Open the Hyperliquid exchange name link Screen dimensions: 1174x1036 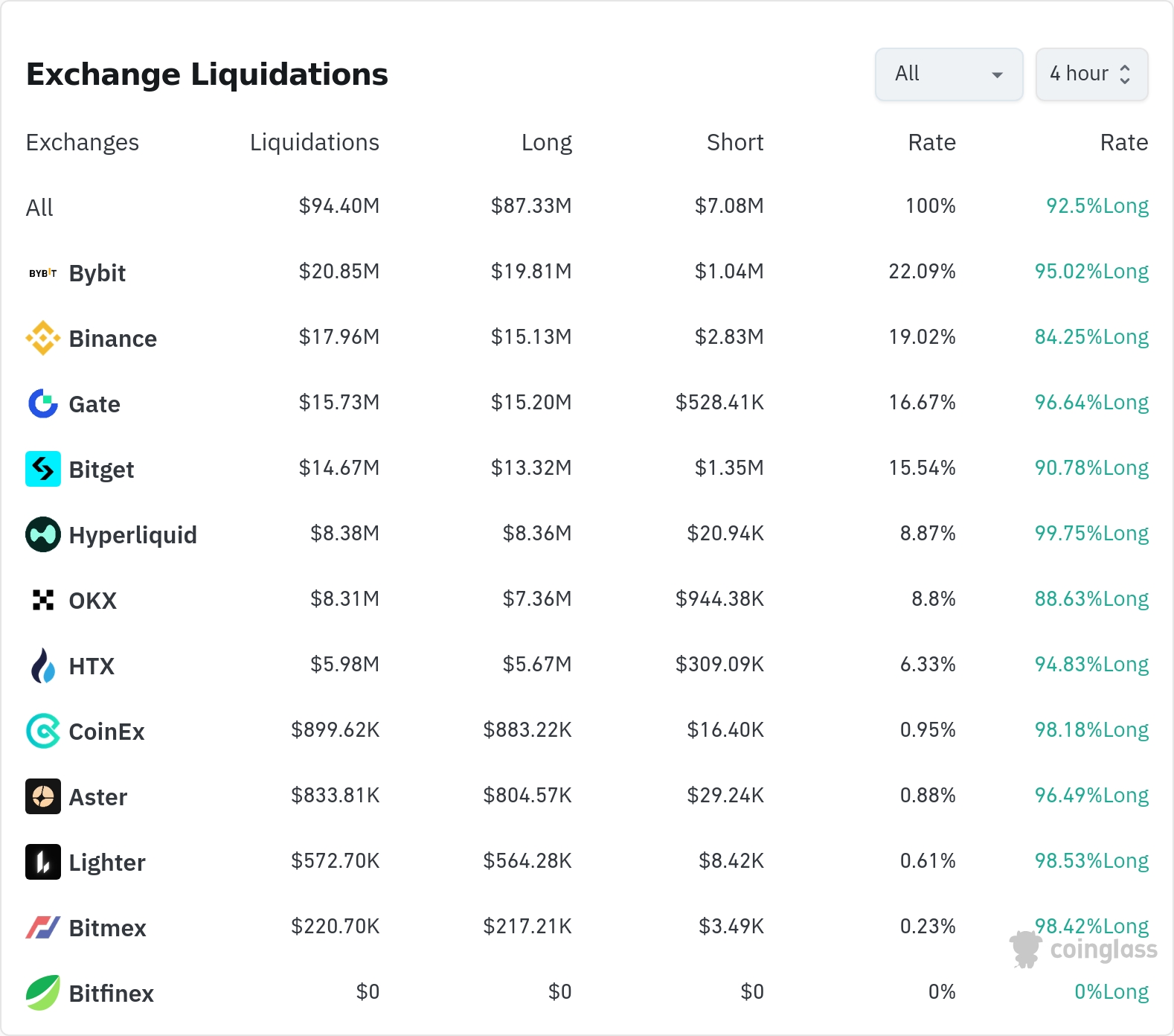132,535
